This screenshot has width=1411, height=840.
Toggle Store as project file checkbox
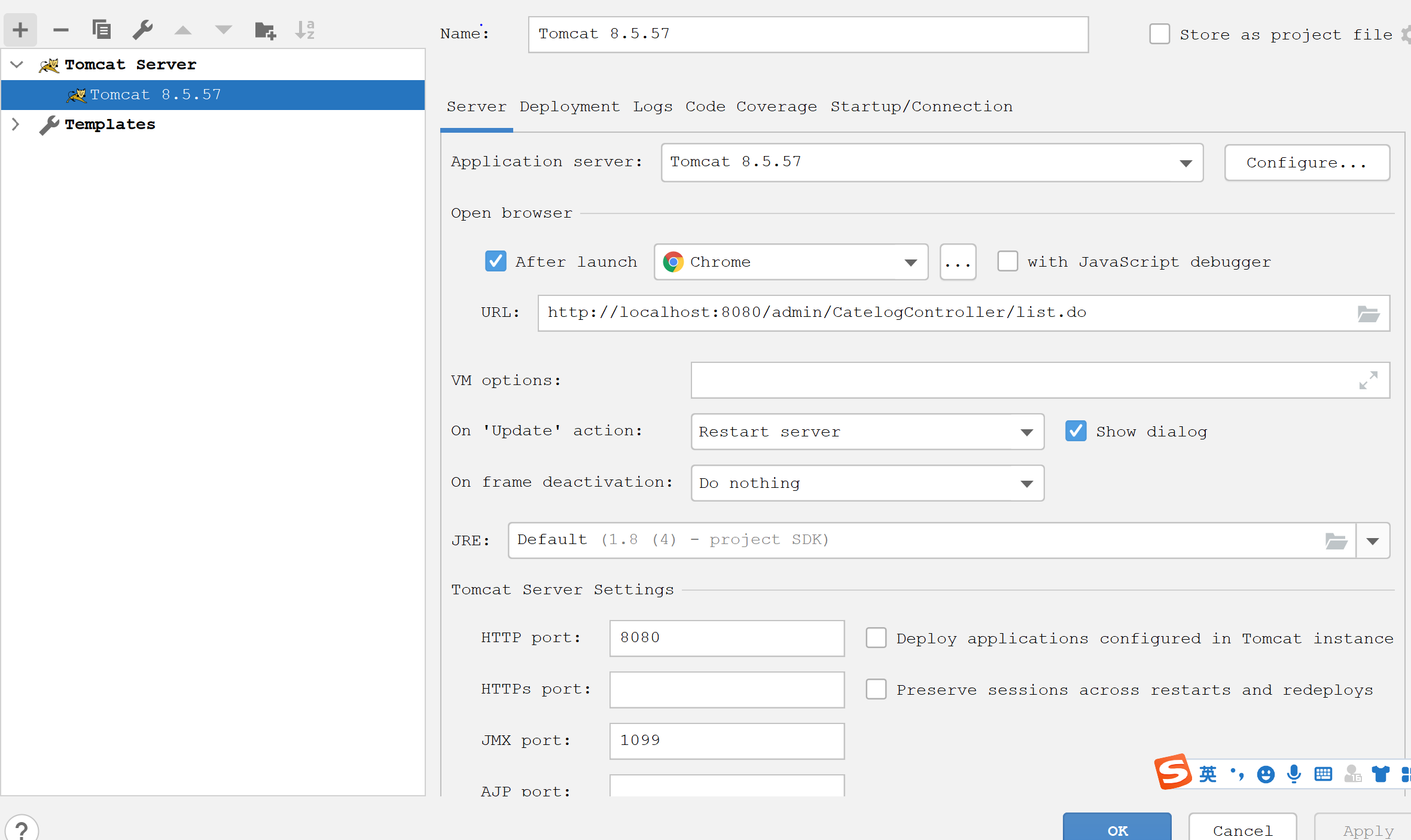click(1159, 34)
